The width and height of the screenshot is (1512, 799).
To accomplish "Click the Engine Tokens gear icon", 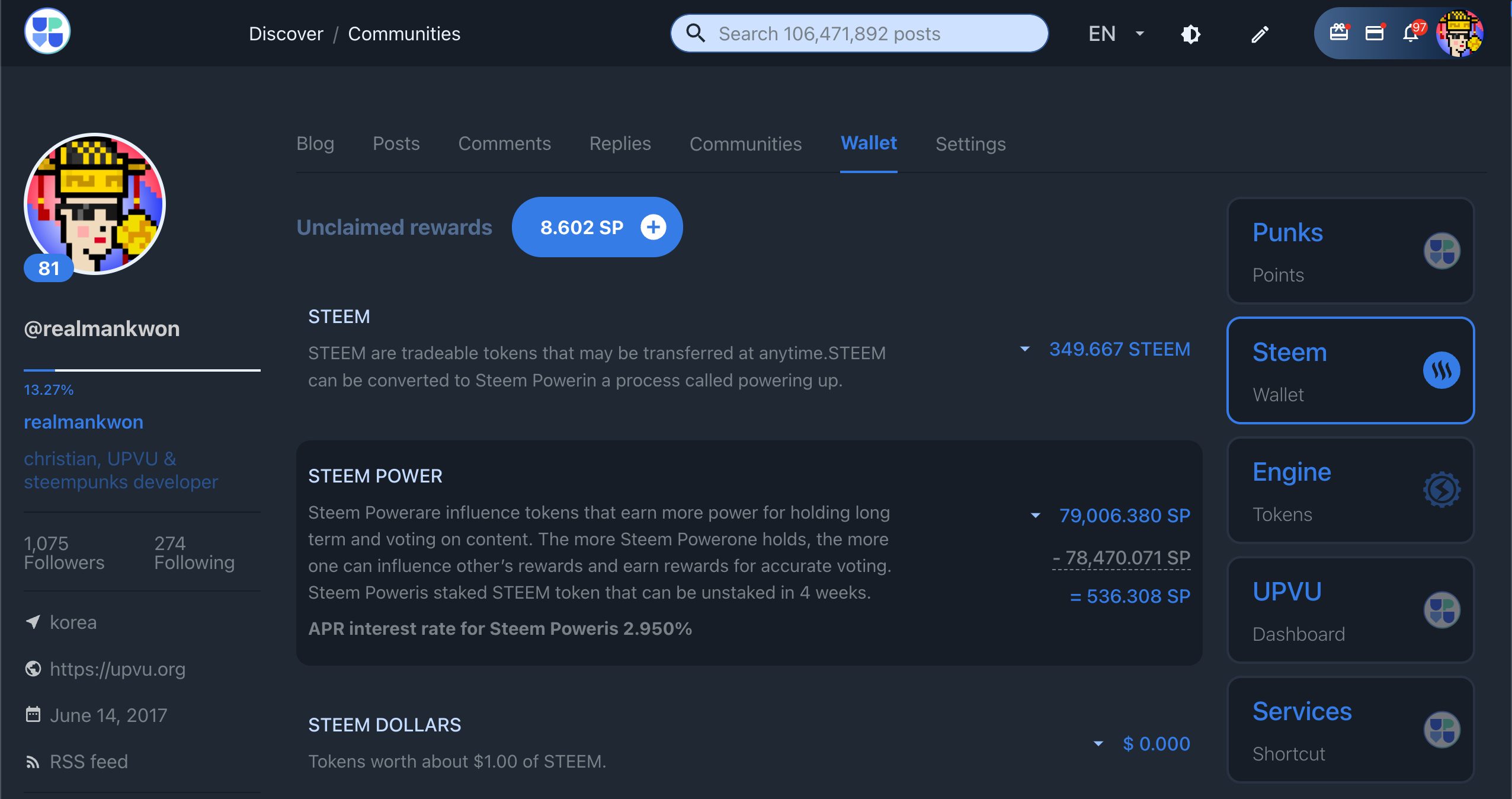I will (1441, 490).
